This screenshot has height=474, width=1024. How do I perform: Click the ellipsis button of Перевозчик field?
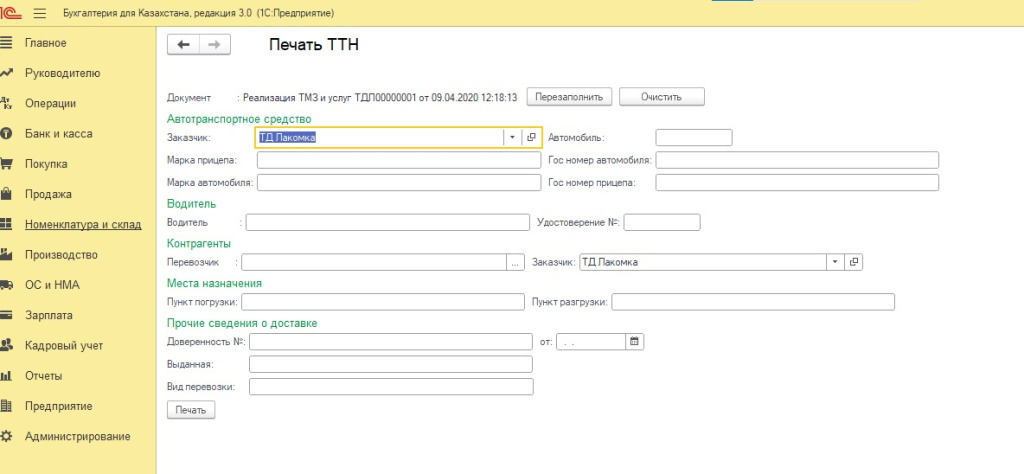point(515,262)
